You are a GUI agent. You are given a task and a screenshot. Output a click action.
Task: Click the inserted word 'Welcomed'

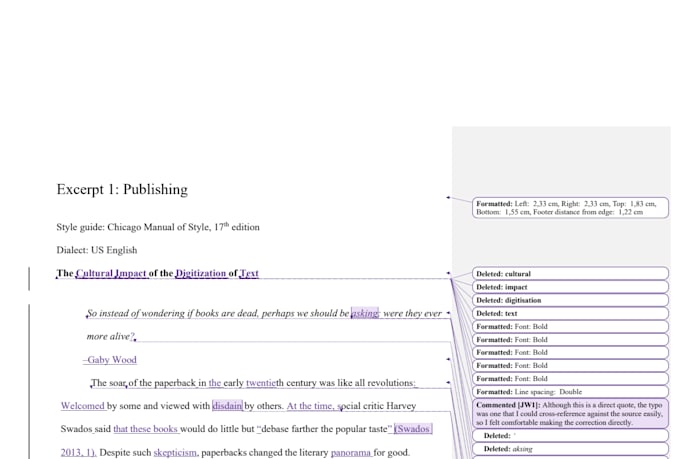click(x=82, y=406)
